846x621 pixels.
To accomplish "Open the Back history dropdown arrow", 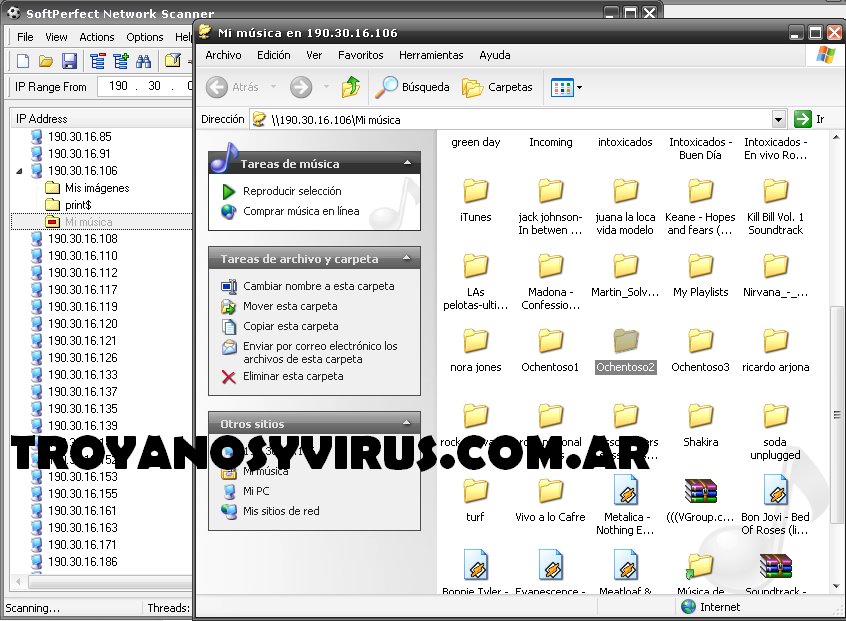I will [x=274, y=86].
